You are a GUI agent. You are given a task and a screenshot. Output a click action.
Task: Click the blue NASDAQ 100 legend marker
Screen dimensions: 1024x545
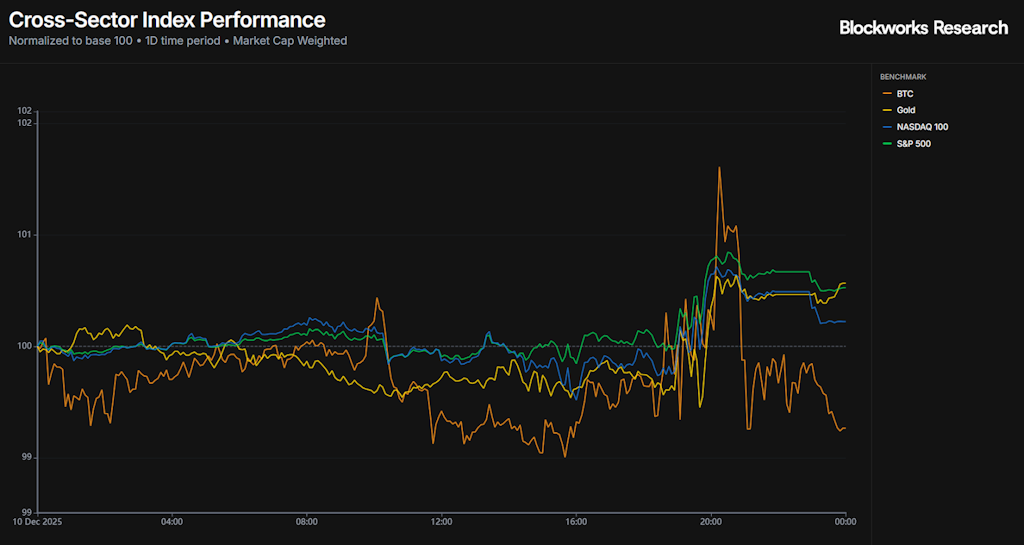pyautogui.click(x=886, y=127)
